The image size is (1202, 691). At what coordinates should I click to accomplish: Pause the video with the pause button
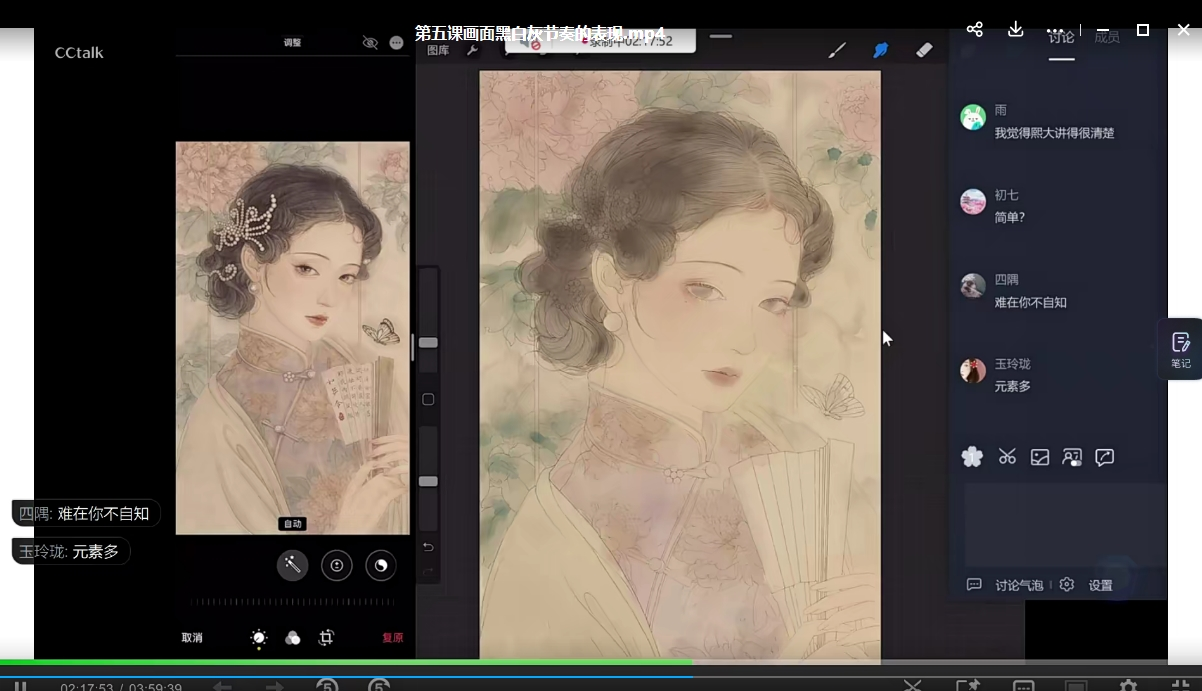20,686
